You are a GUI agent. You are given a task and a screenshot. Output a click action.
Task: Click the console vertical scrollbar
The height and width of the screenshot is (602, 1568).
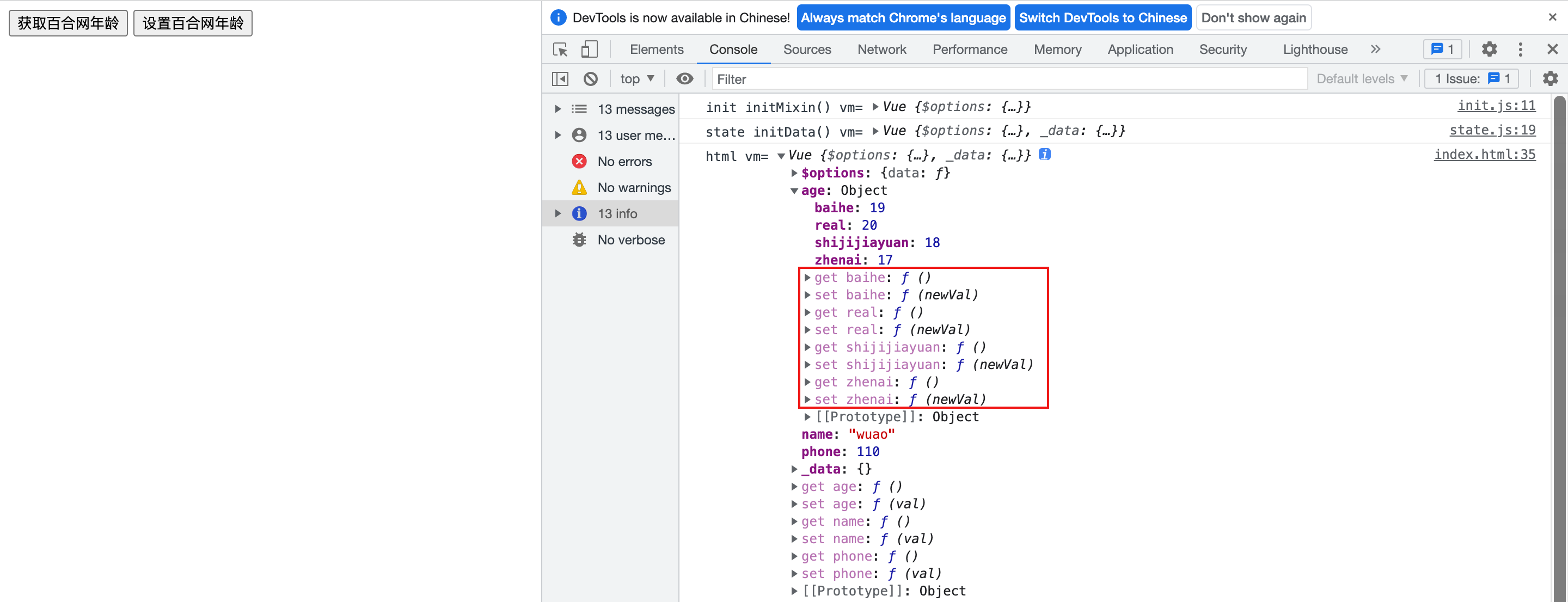(1559, 348)
